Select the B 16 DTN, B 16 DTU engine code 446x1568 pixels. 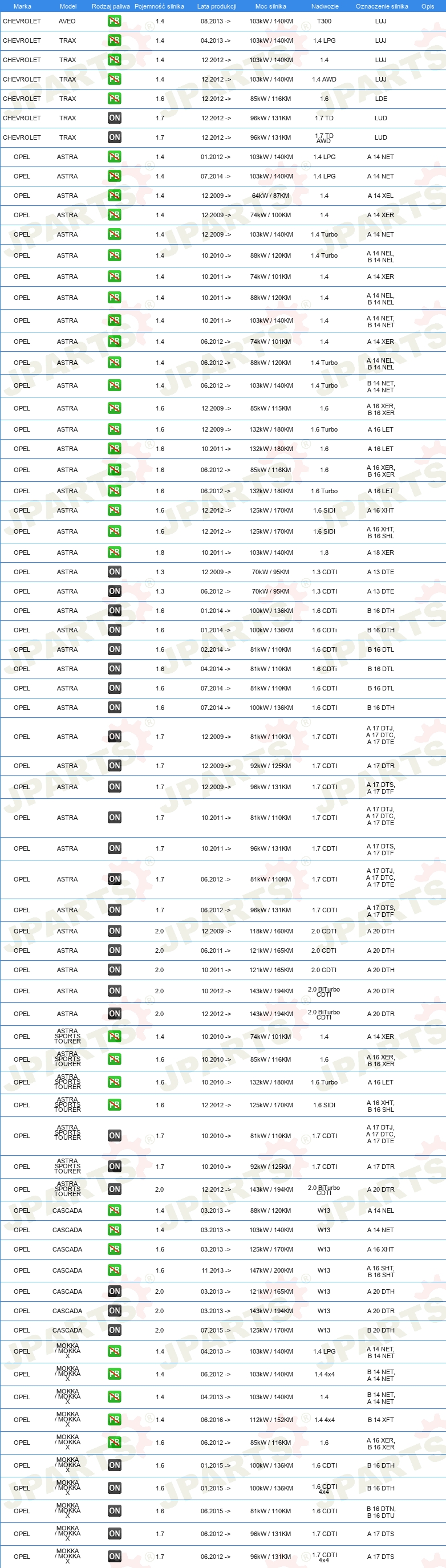[x=381, y=1512]
